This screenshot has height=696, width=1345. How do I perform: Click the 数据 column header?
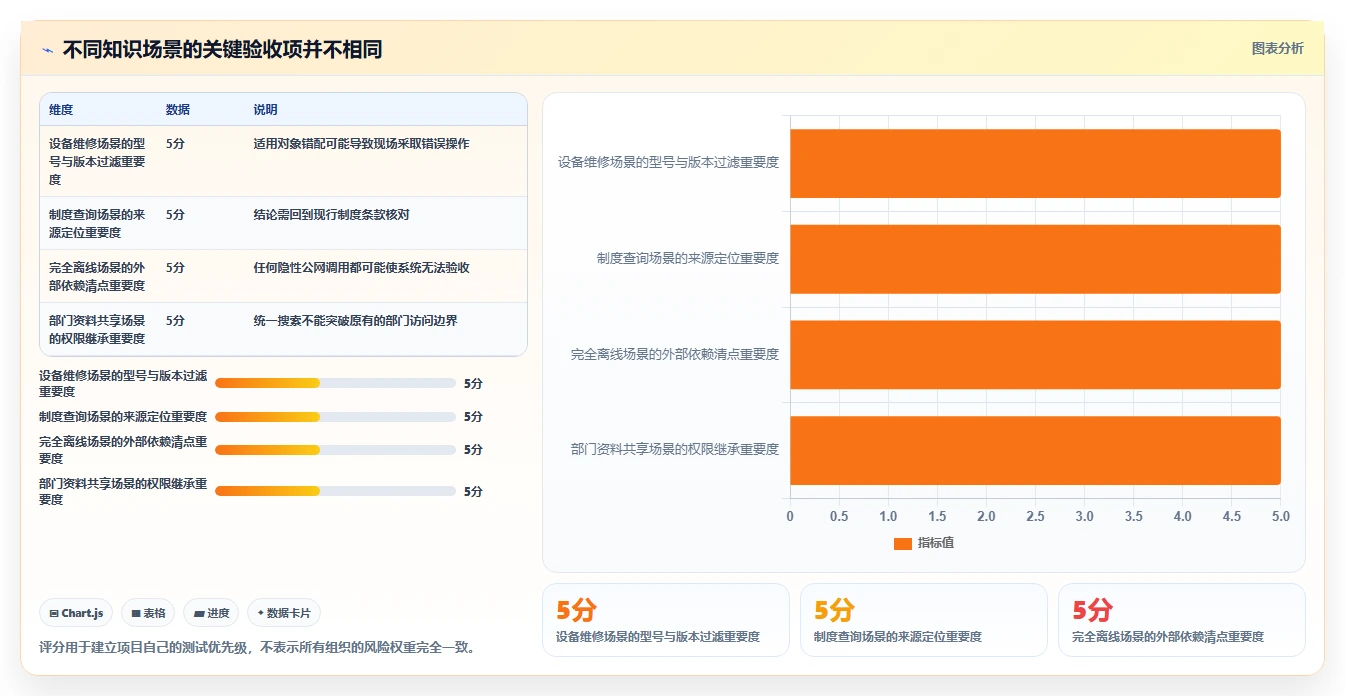click(x=178, y=110)
